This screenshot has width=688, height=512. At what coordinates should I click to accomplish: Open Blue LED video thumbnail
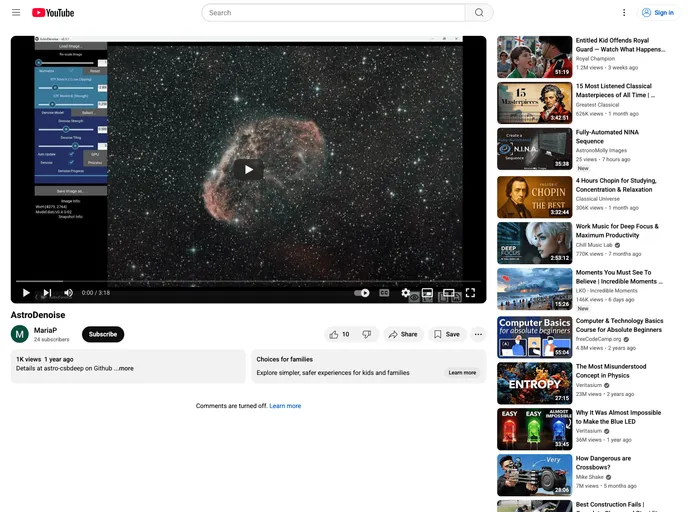click(534, 429)
